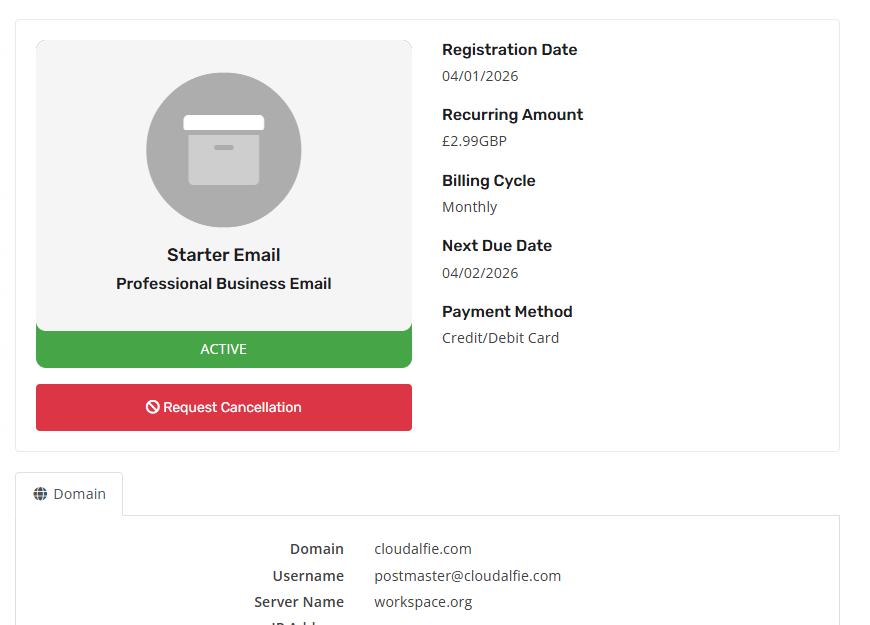Viewport: 870px width, 625px height.
Task: Click the archive box product icon
Action: tap(224, 150)
